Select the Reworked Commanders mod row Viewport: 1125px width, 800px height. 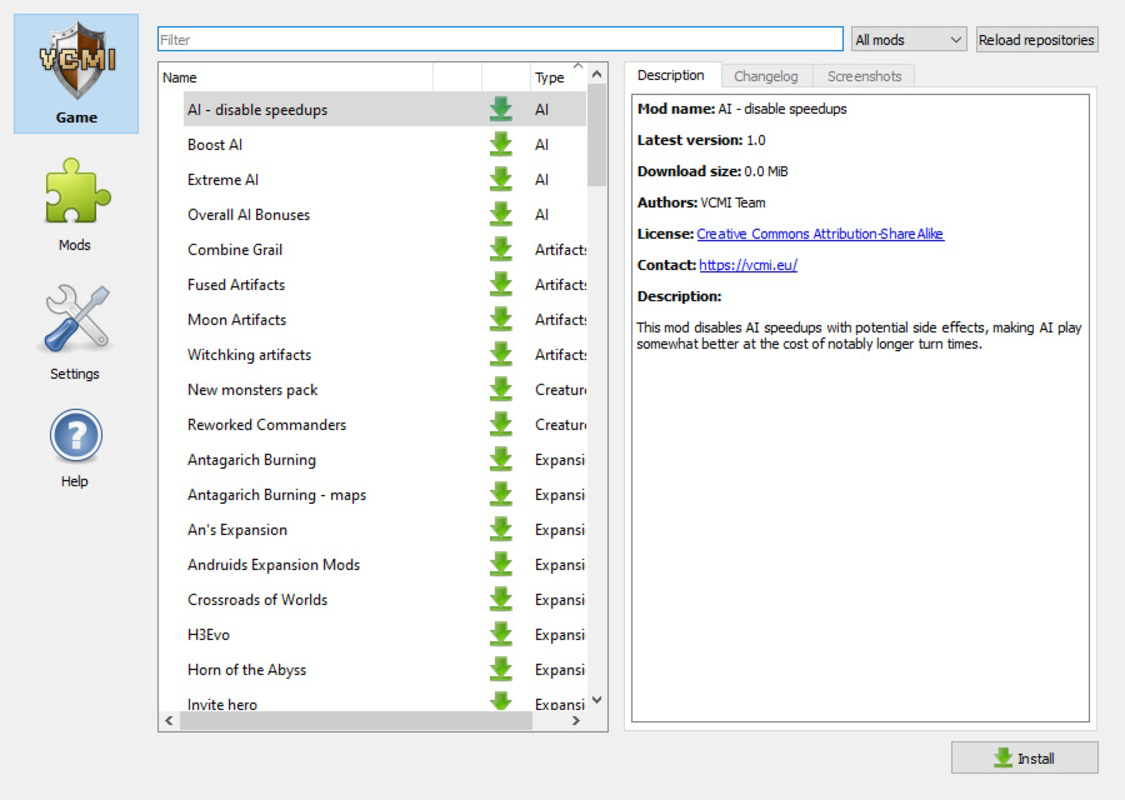[385, 424]
